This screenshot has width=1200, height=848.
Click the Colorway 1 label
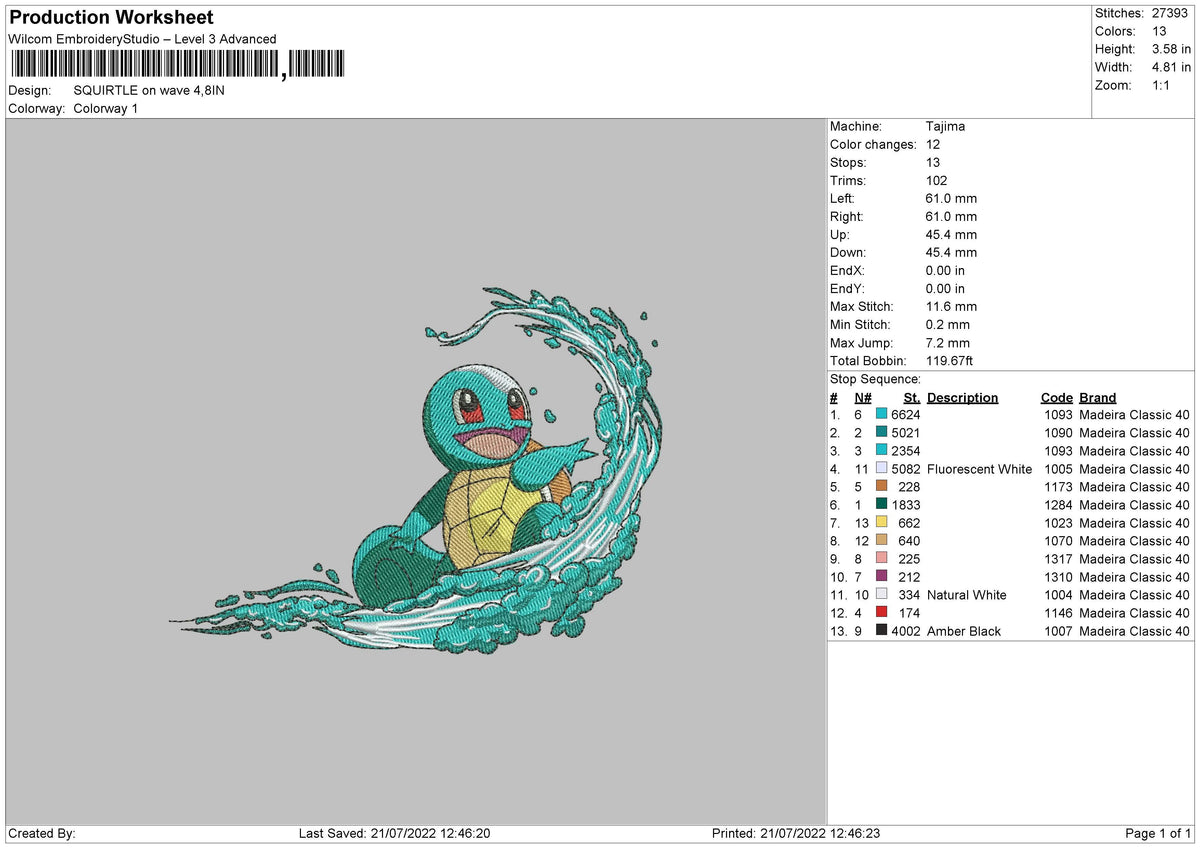point(105,108)
